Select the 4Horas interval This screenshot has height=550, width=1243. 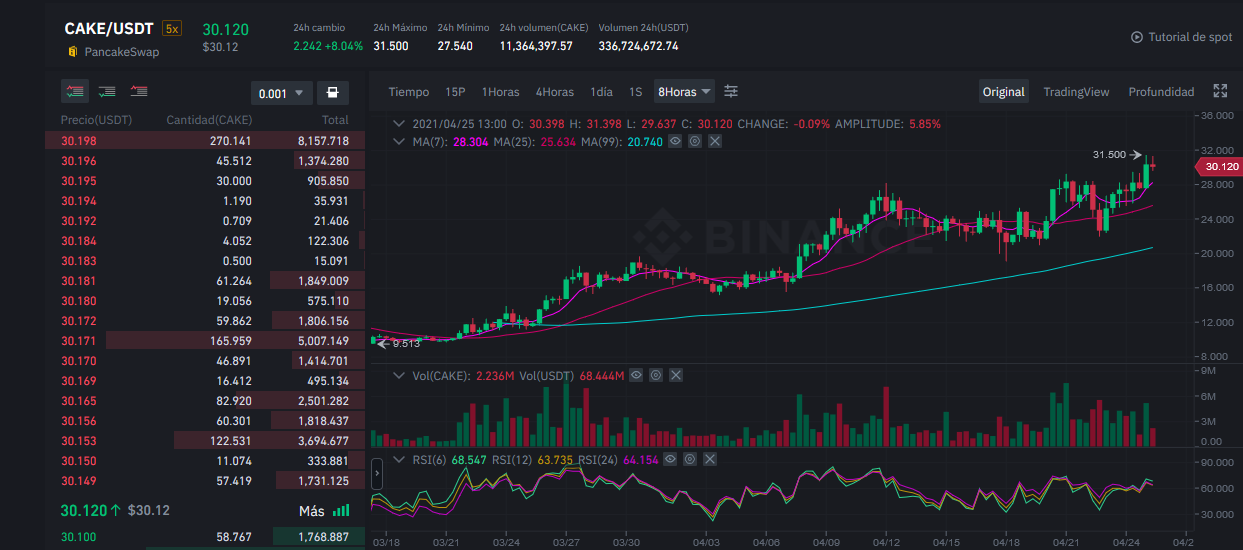(x=555, y=91)
